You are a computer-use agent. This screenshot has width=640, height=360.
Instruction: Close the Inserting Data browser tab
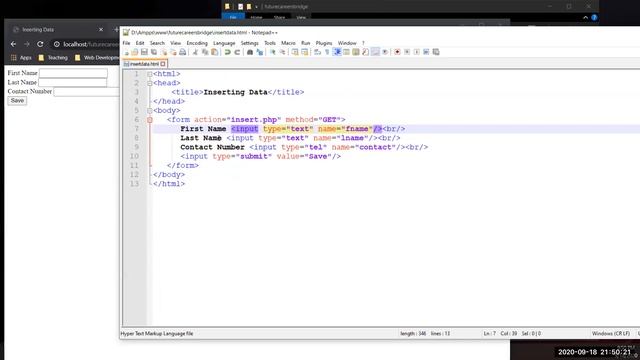click(x=101, y=29)
